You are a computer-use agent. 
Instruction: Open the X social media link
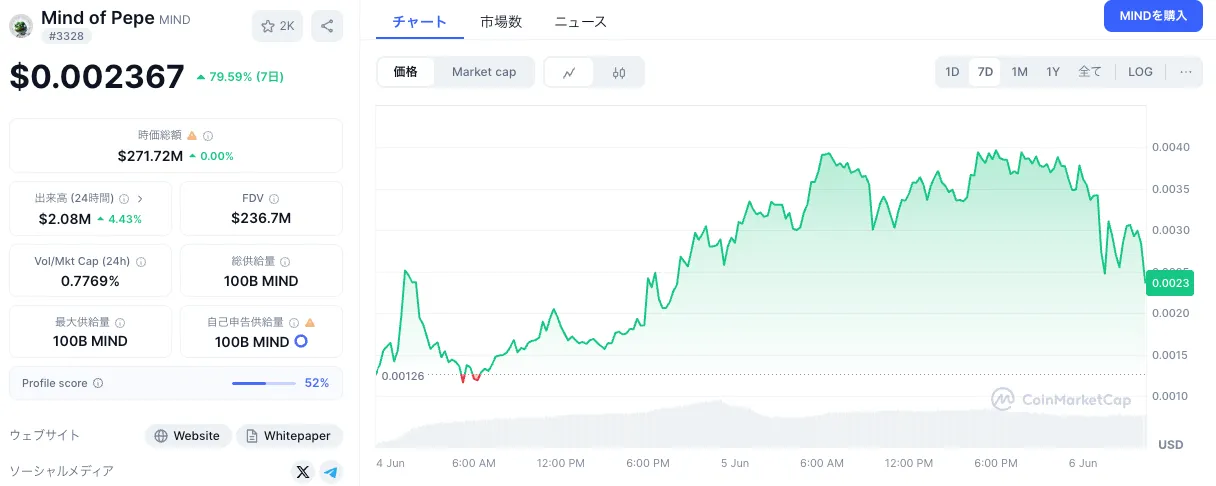(303, 471)
